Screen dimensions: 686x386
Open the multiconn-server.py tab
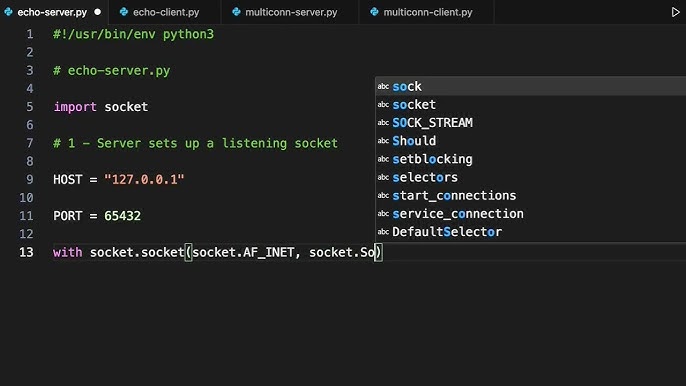[290, 12]
